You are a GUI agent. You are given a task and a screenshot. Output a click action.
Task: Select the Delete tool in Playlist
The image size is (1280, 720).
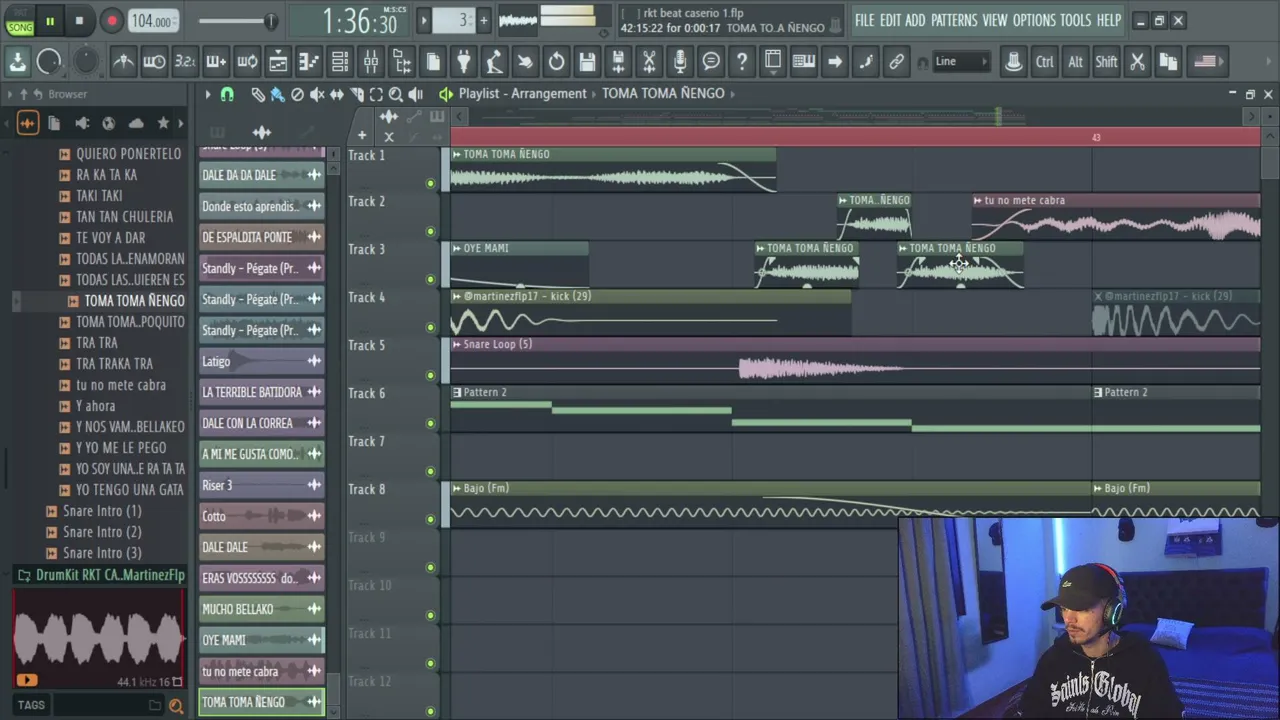(297, 95)
